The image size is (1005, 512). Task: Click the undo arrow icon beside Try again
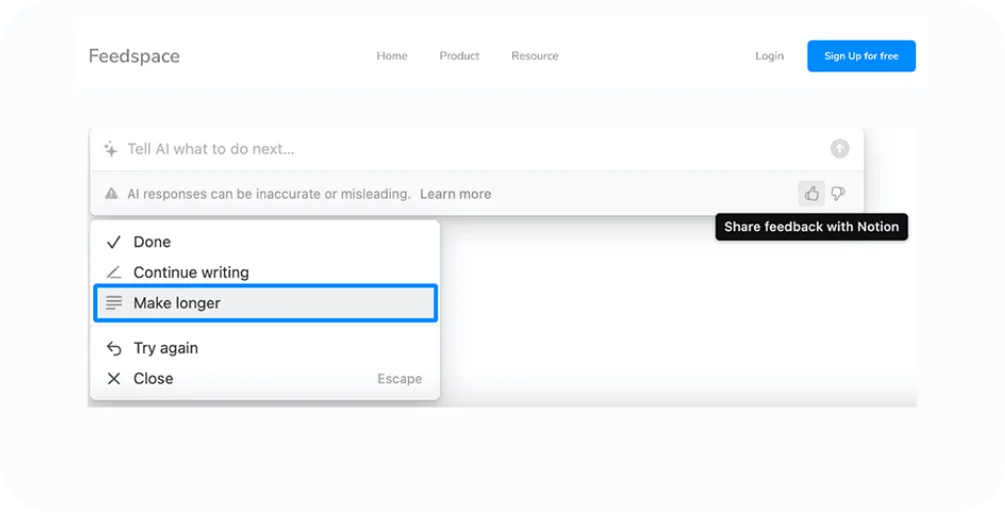click(x=113, y=348)
